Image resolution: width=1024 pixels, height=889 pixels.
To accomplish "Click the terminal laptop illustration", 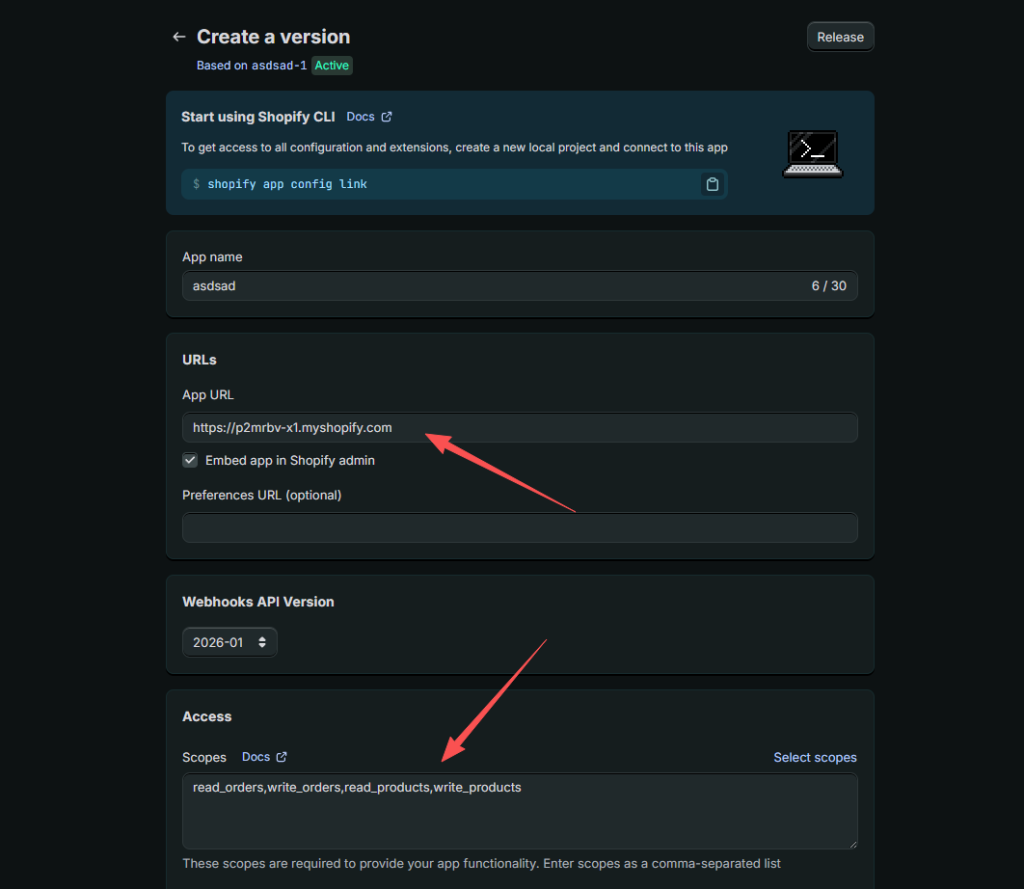I will pos(812,154).
